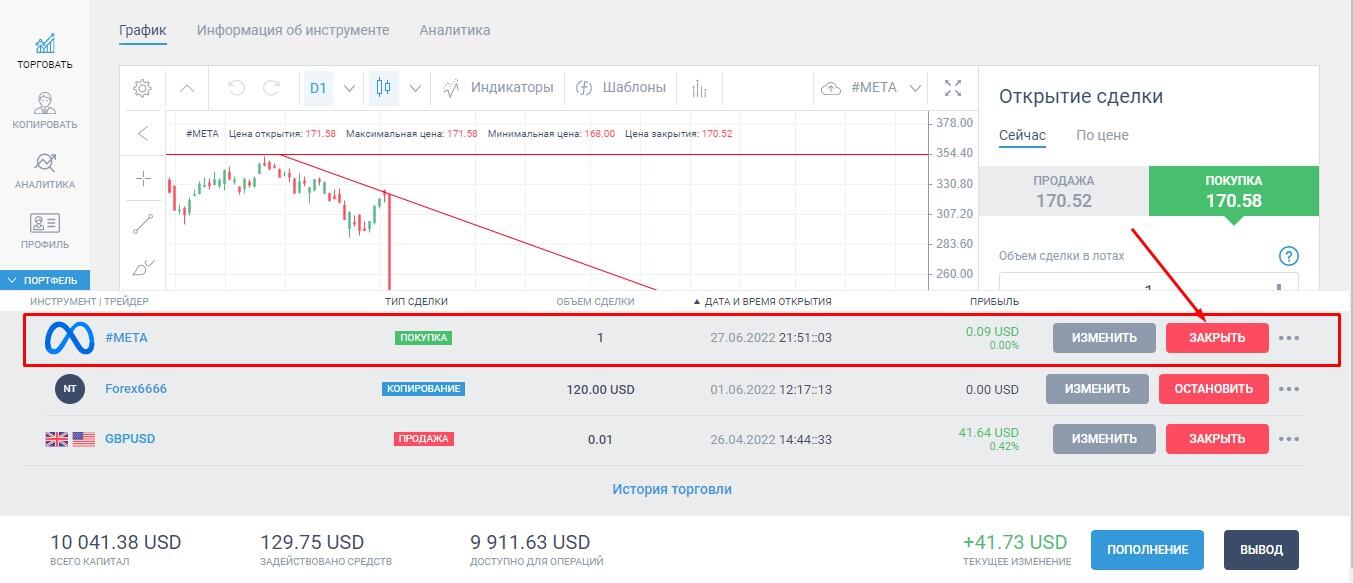Image resolution: width=1353 pixels, height=583 pixels.
Task: Click the redo arrow in chart toolbar
Action: (271, 88)
